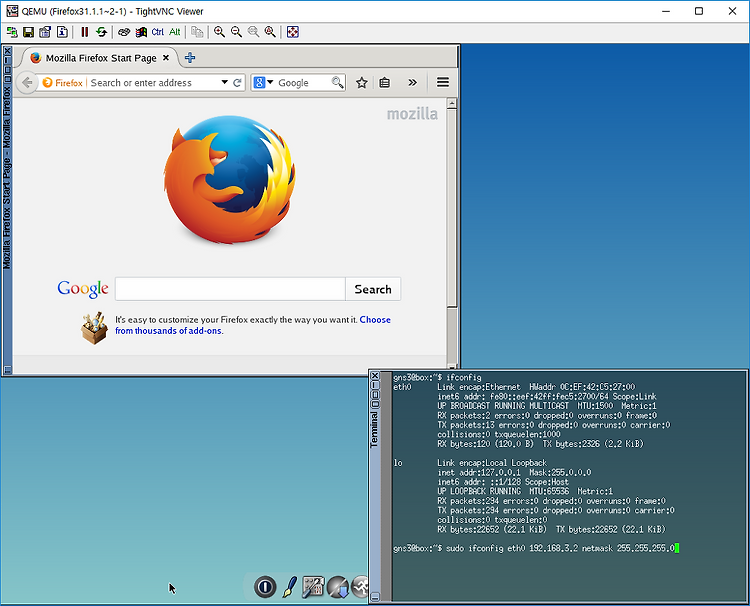The height and width of the screenshot is (606, 750).
Task: Click the Search or enter address bar
Action: [141, 83]
